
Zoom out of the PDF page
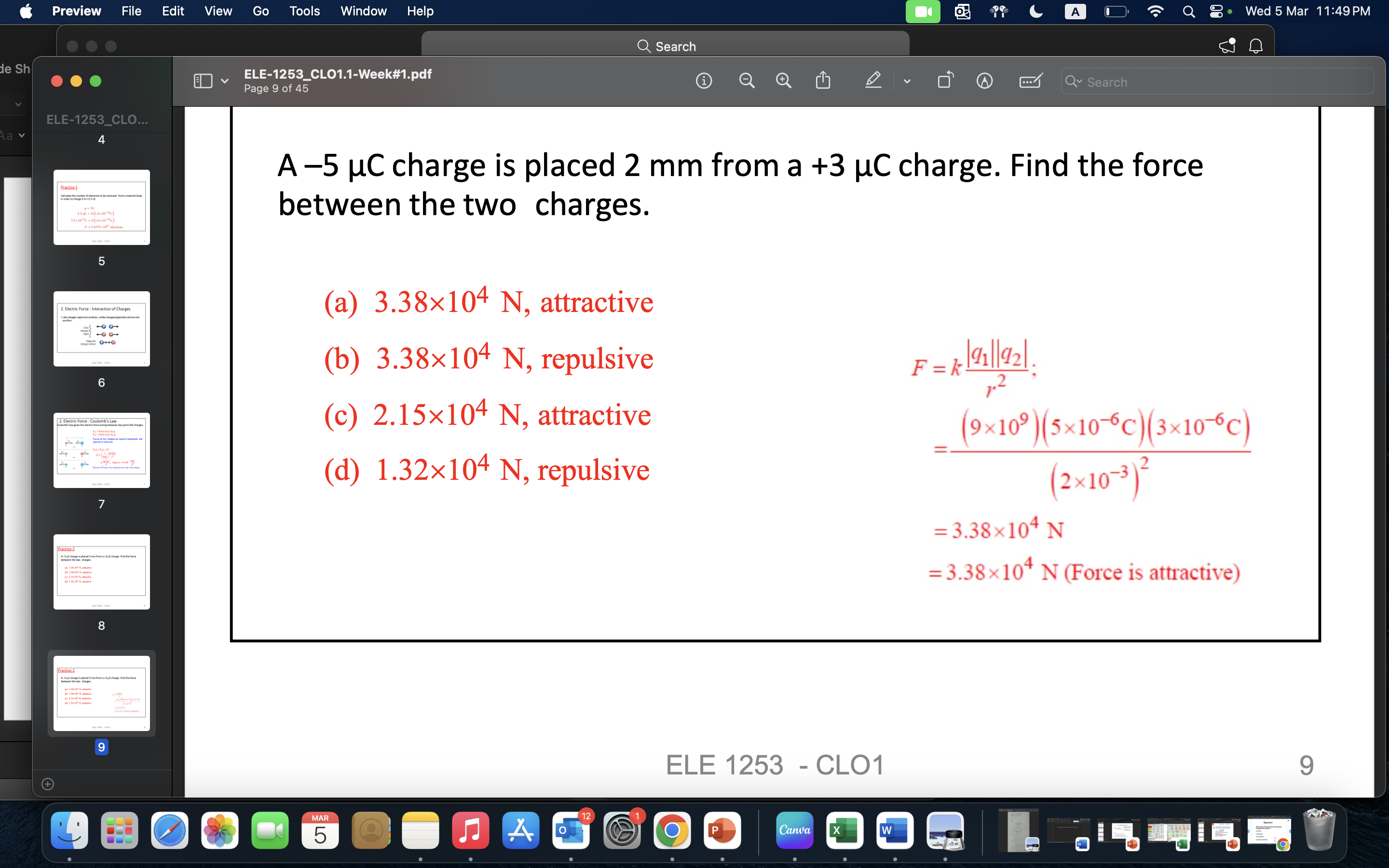pyautogui.click(x=746, y=81)
